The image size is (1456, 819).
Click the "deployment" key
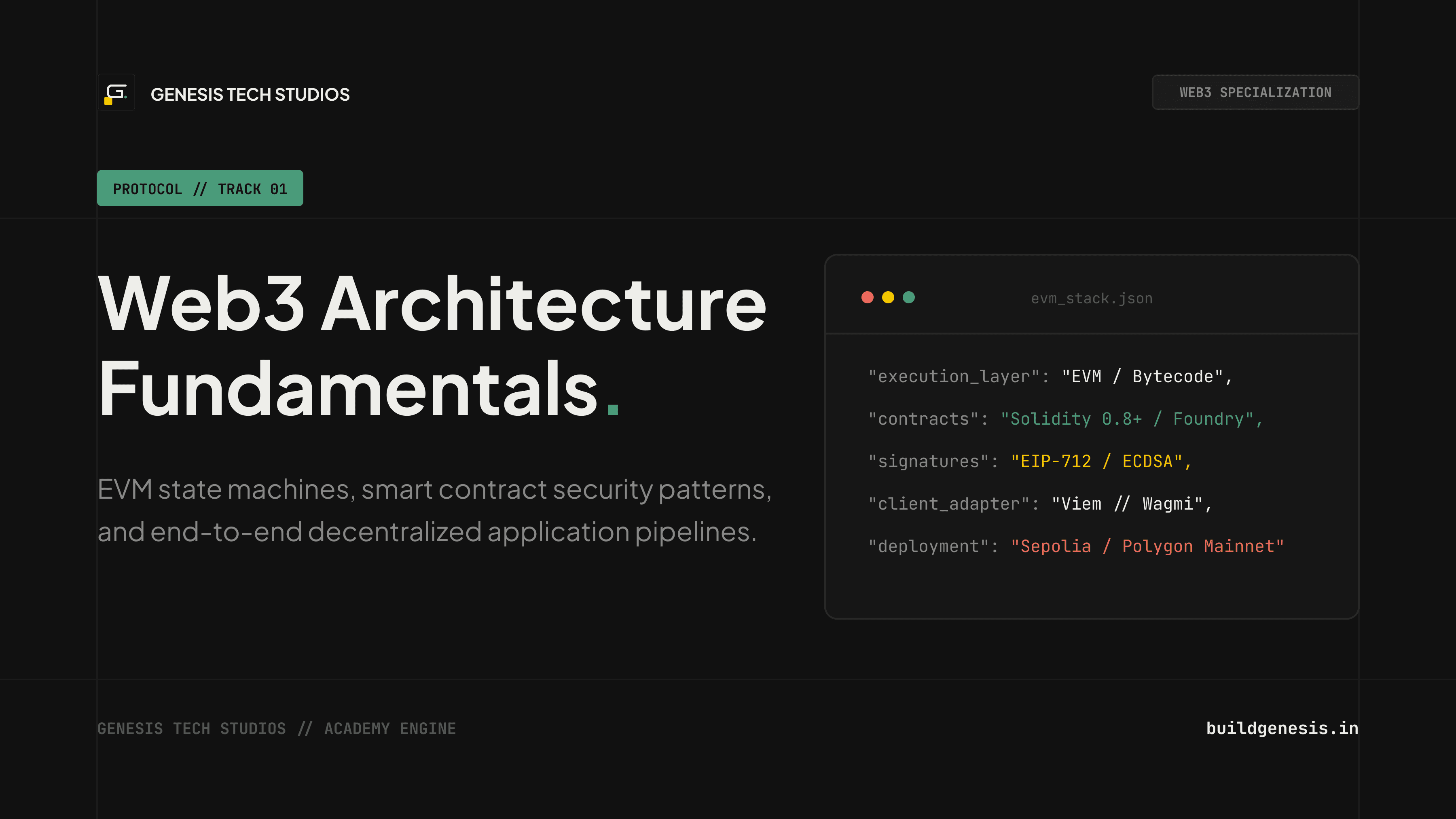(928, 546)
